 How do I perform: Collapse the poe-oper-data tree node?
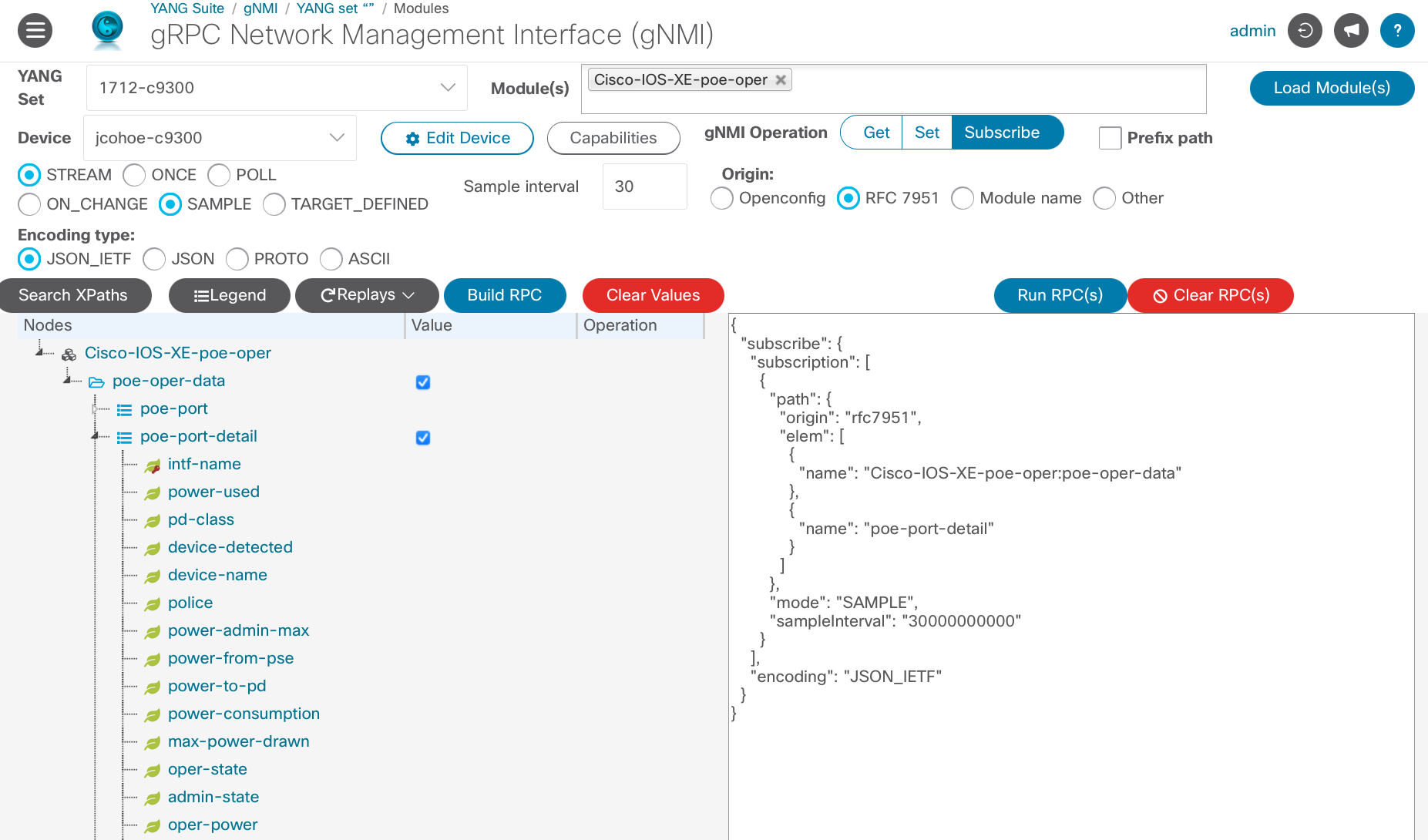(67, 380)
